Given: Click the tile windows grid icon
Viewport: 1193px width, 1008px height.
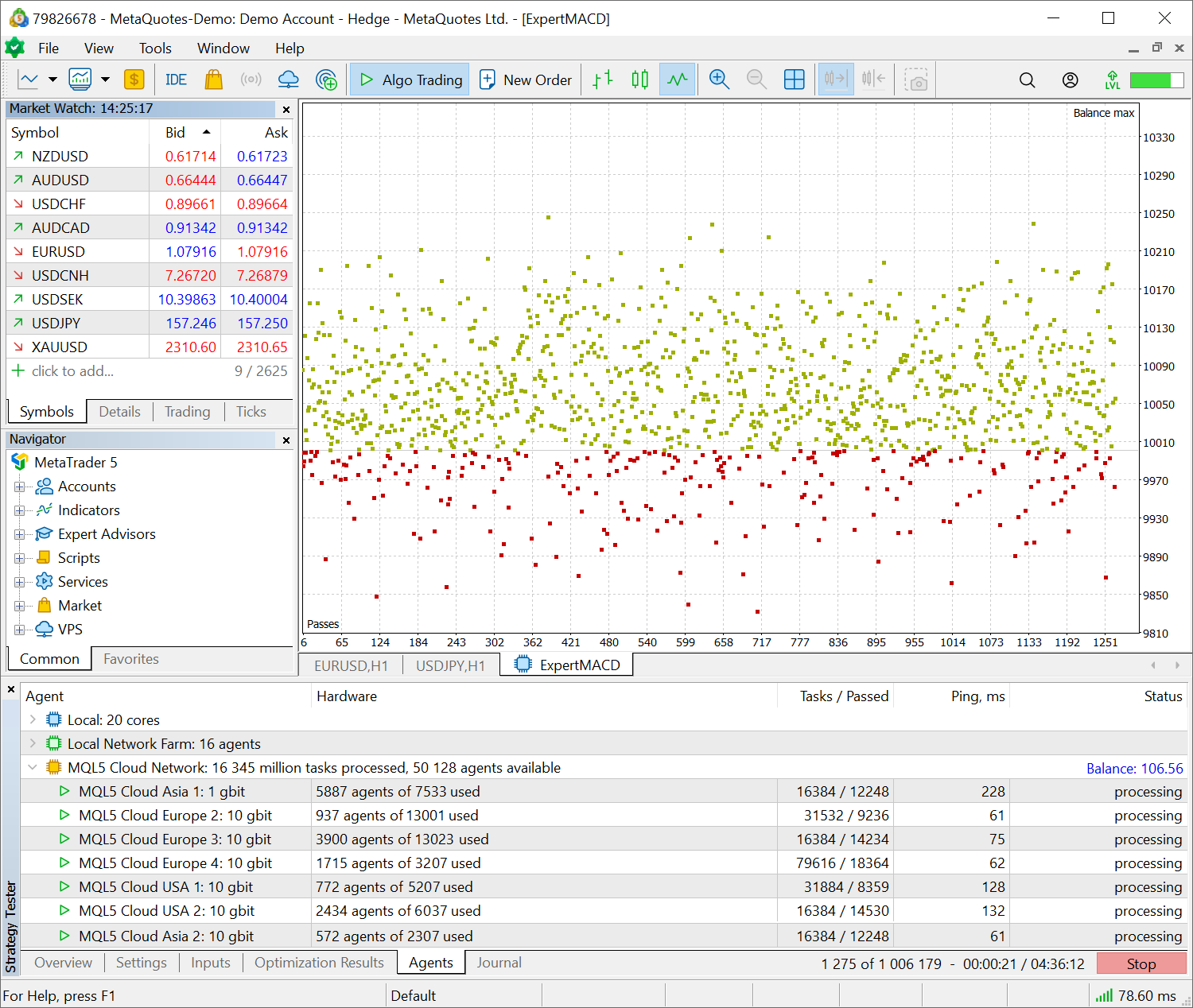Looking at the screenshot, I should [794, 79].
